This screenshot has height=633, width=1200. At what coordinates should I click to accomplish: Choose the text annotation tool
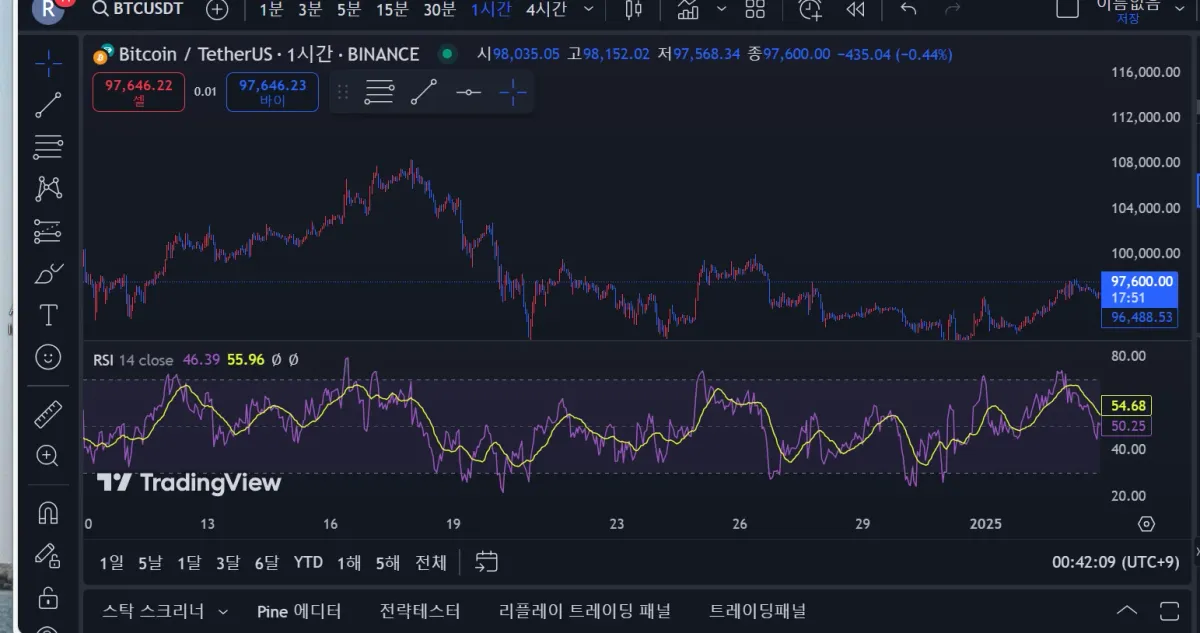(x=48, y=316)
